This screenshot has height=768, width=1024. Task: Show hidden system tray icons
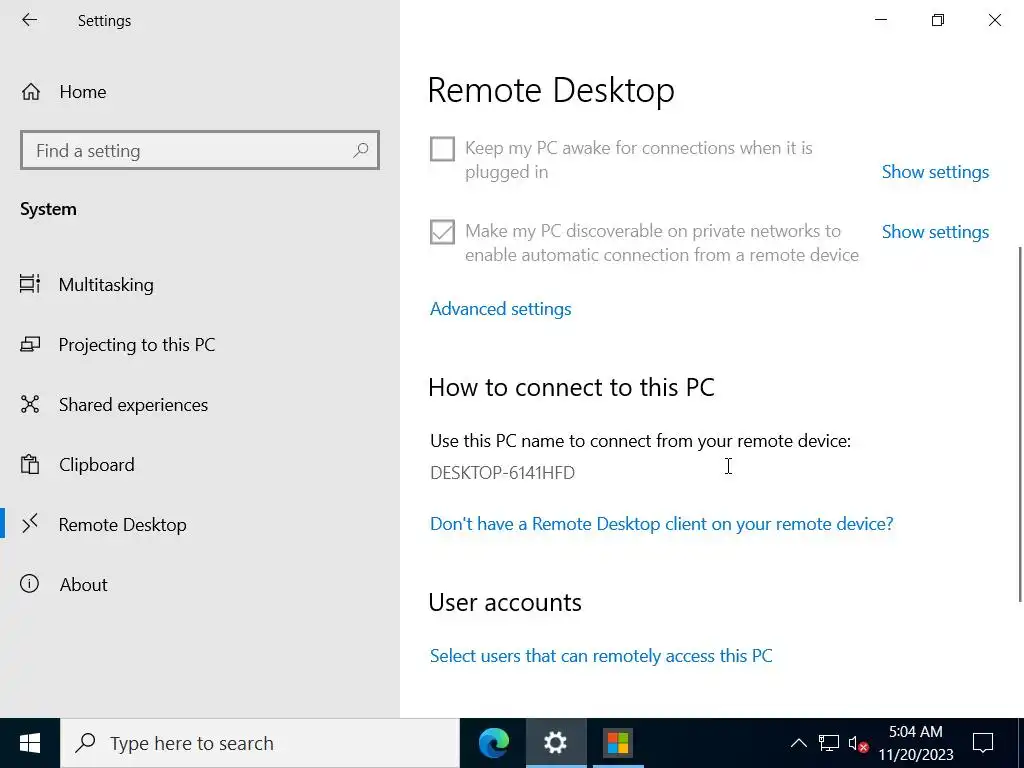[798, 743]
